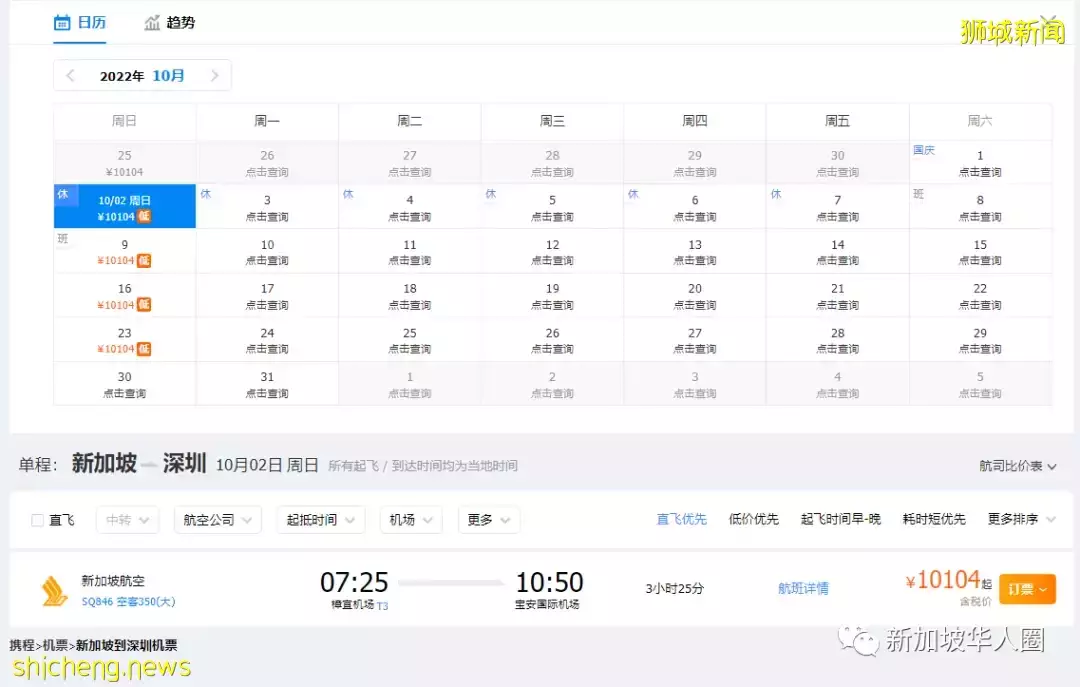Advance to November using the right arrow
The height and width of the screenshot is (687, 1080).
coord(215,75)
